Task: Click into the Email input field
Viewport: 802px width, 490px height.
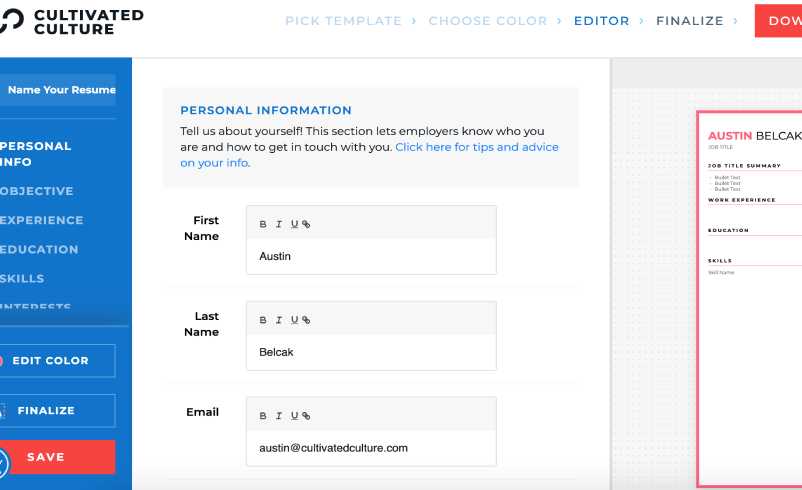Action: point(371,448)
